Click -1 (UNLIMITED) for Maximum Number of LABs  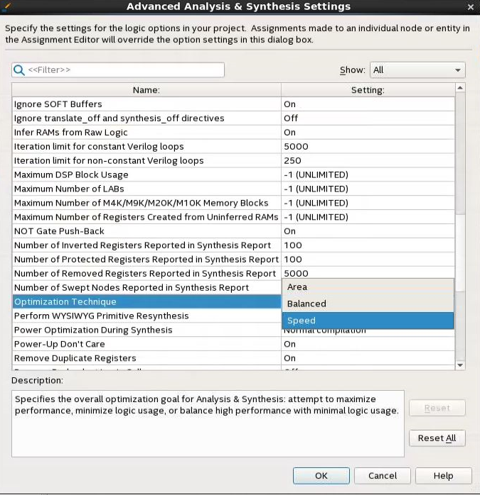[x=368, y=189]
